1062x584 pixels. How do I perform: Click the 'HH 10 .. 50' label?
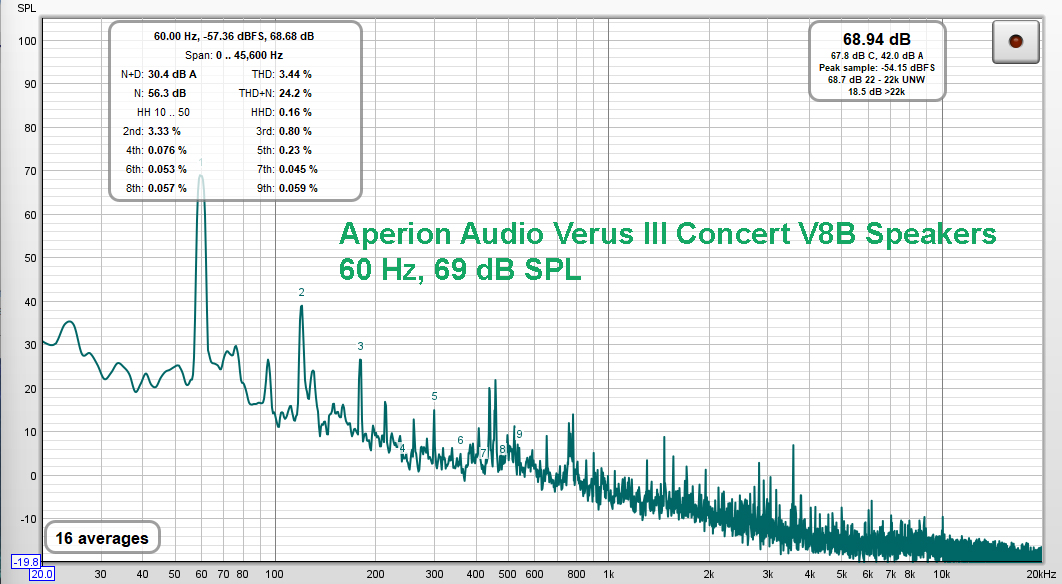pyautogui.click(x=163, y=112)
